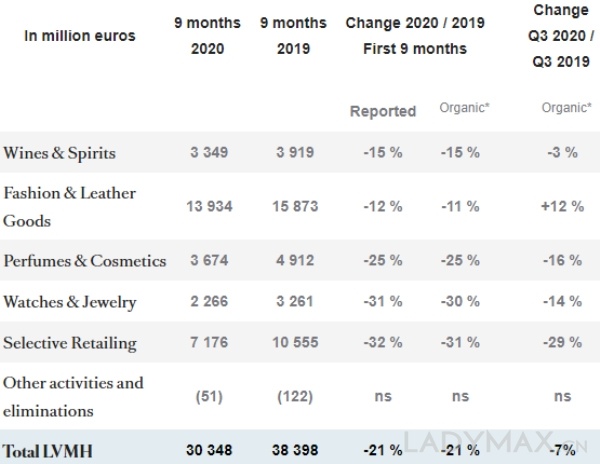
Task: Select the 'Change 2020 / 2019 First 9 months' header
Action: click(x=411, y=35)
